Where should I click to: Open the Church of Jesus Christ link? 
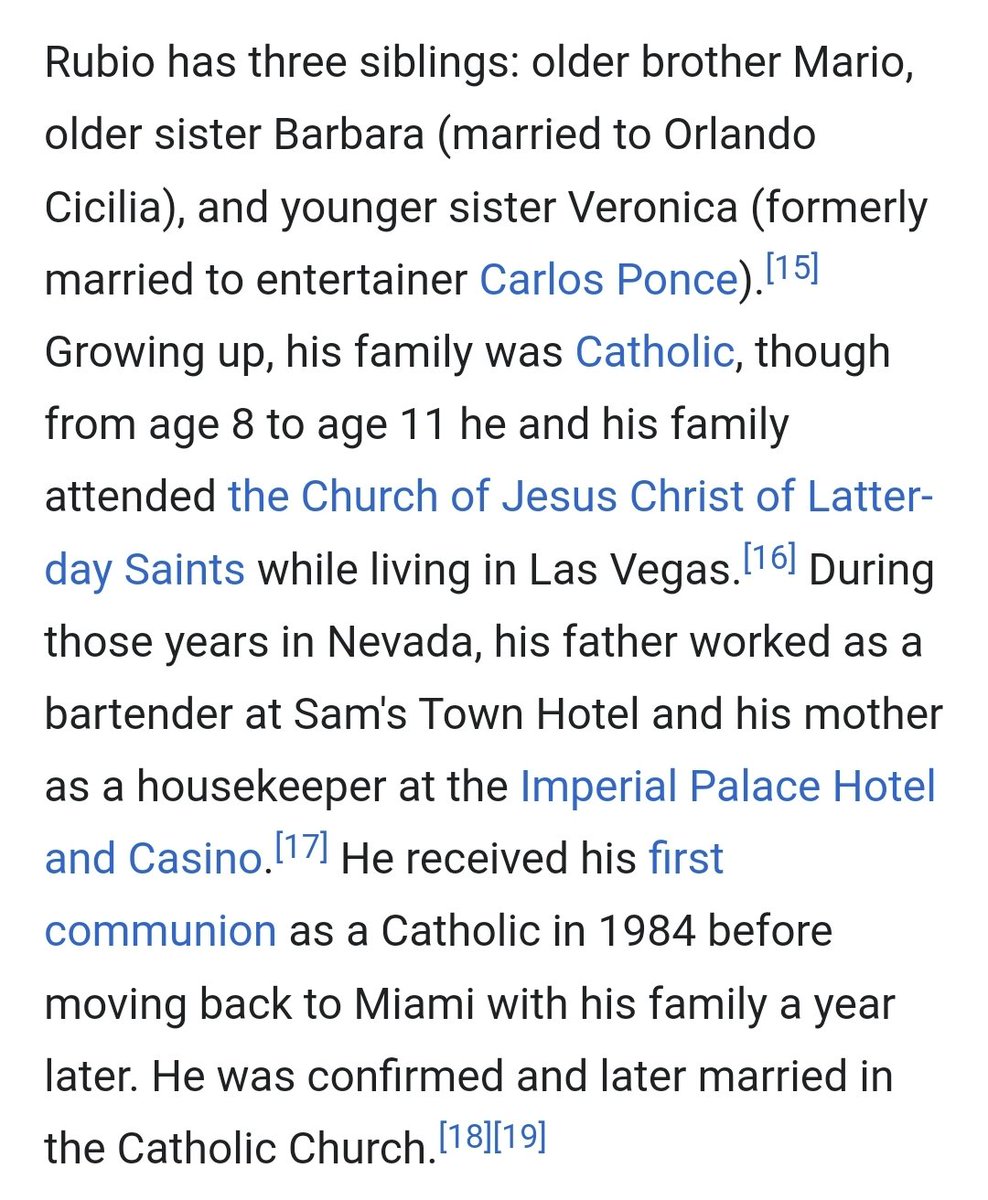coord(580,497)
